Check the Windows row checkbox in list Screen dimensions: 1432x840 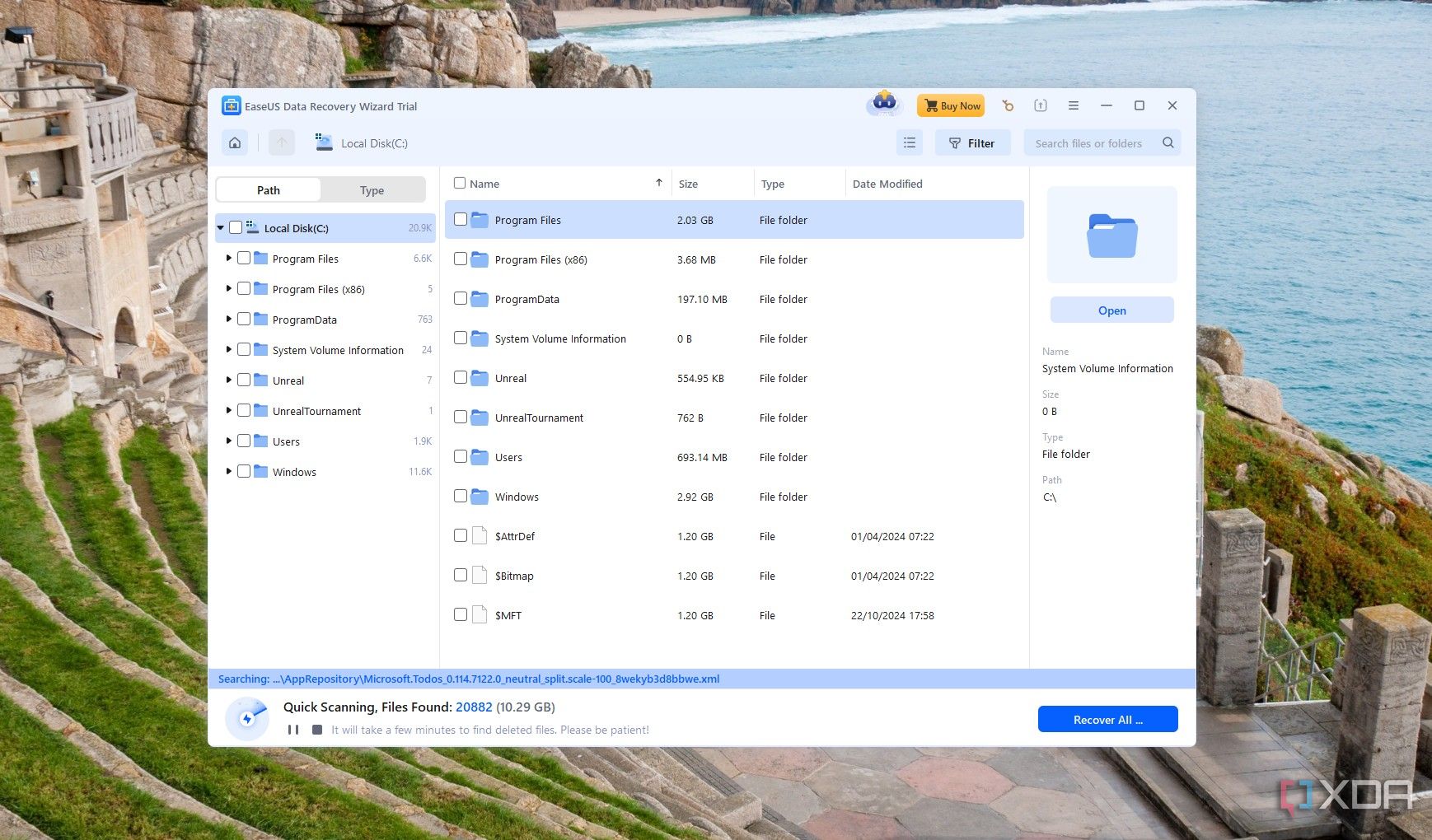click(x=461, y=496)
